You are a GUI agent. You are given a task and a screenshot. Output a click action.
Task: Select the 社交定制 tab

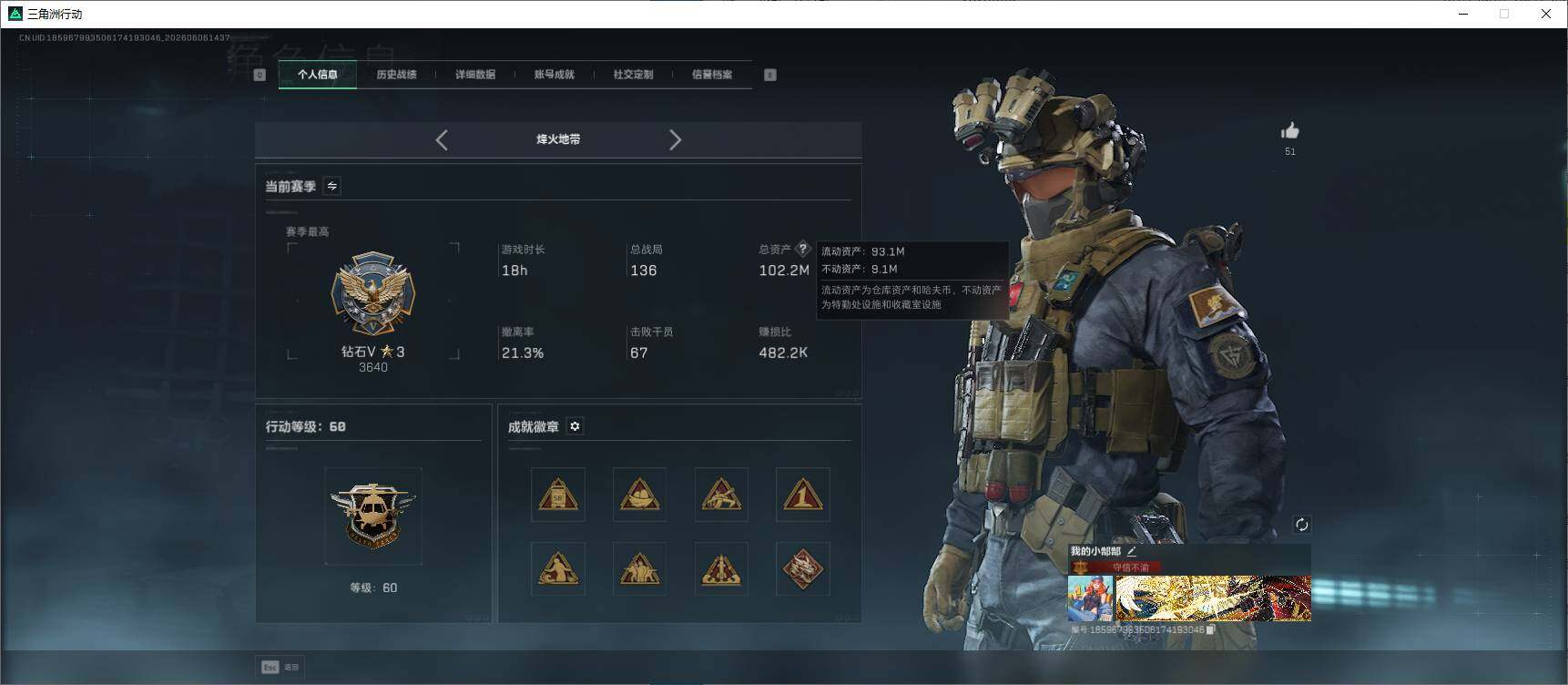(633, 75)
